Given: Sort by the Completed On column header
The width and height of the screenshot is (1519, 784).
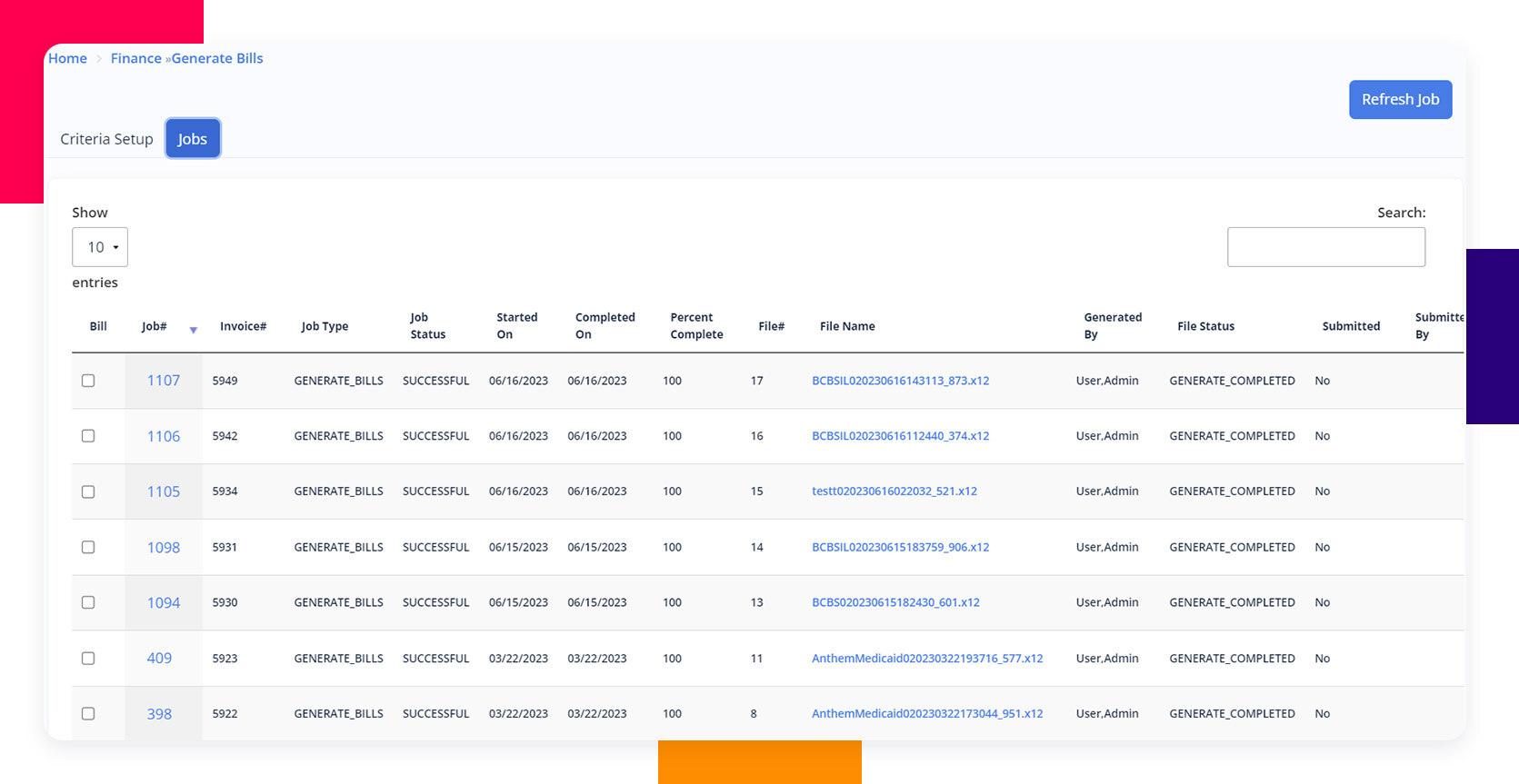Looking at the screenshot, I should coord(605,325).
